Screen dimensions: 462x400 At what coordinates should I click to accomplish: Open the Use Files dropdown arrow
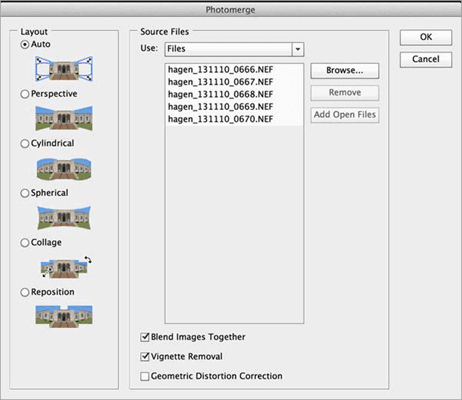click(x=298, y=49)
